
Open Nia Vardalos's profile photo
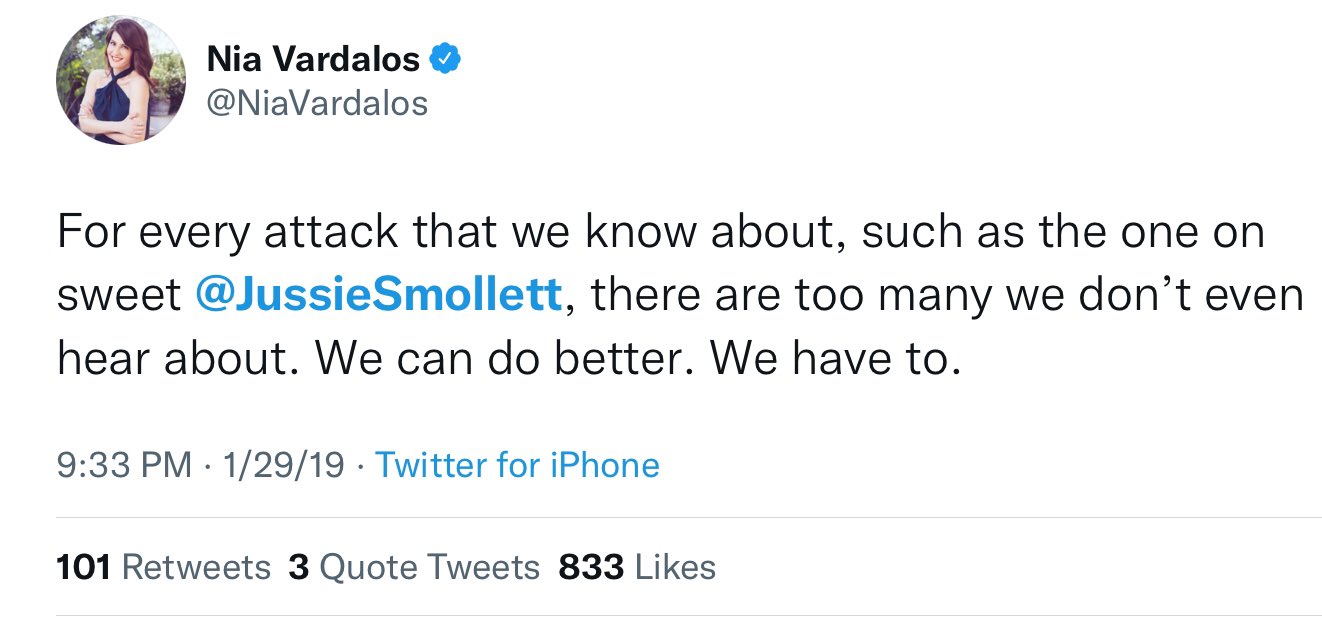(x=121, y=81)
